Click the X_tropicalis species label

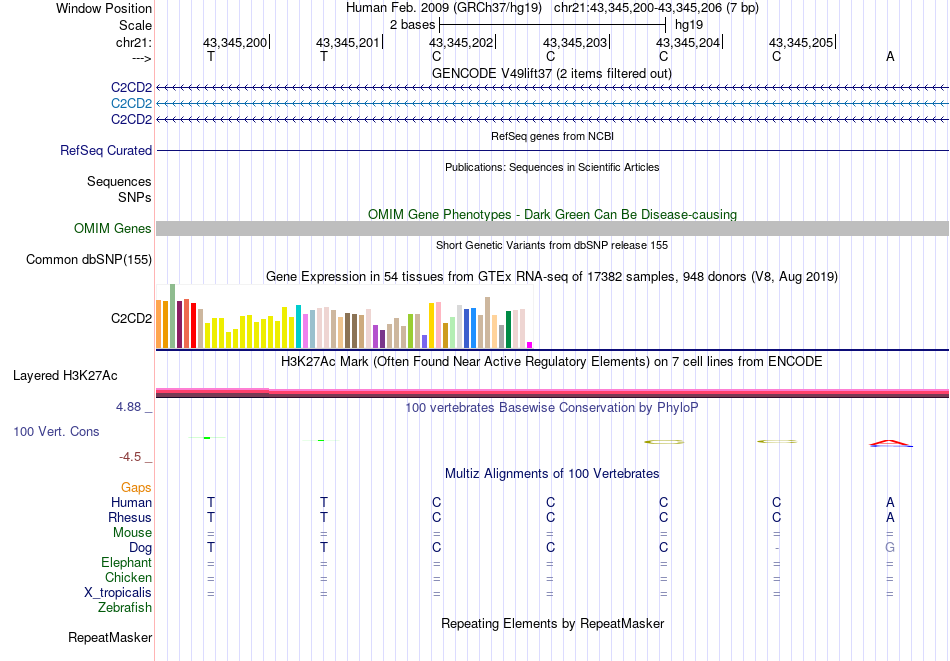click(x=118, y=593)
